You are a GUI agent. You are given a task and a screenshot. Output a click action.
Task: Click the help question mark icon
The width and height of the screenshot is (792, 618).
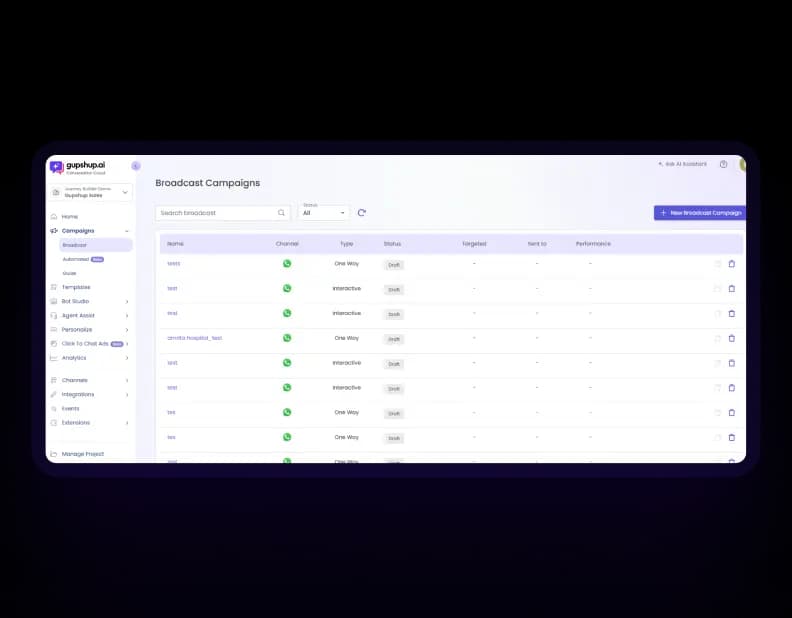[x=723, y=164]
